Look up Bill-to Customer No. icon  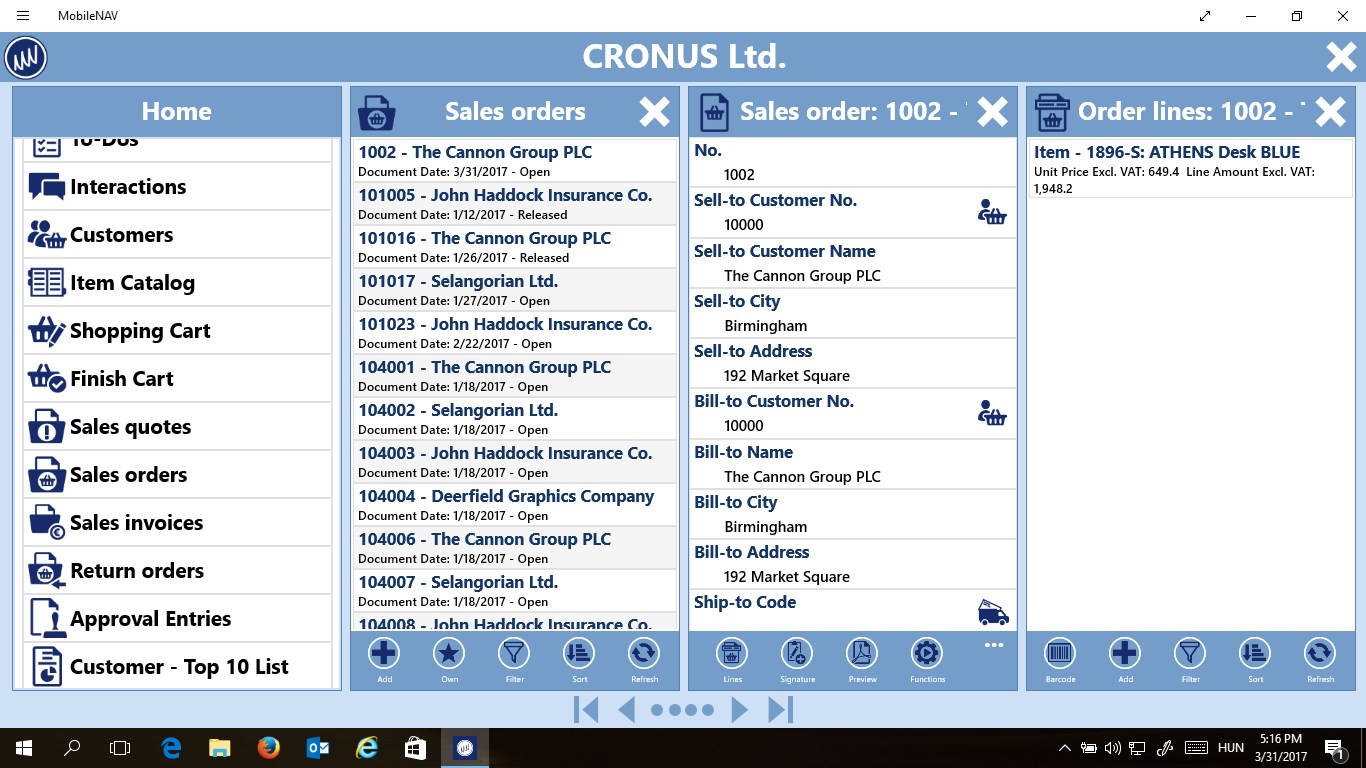click(992, 413)
